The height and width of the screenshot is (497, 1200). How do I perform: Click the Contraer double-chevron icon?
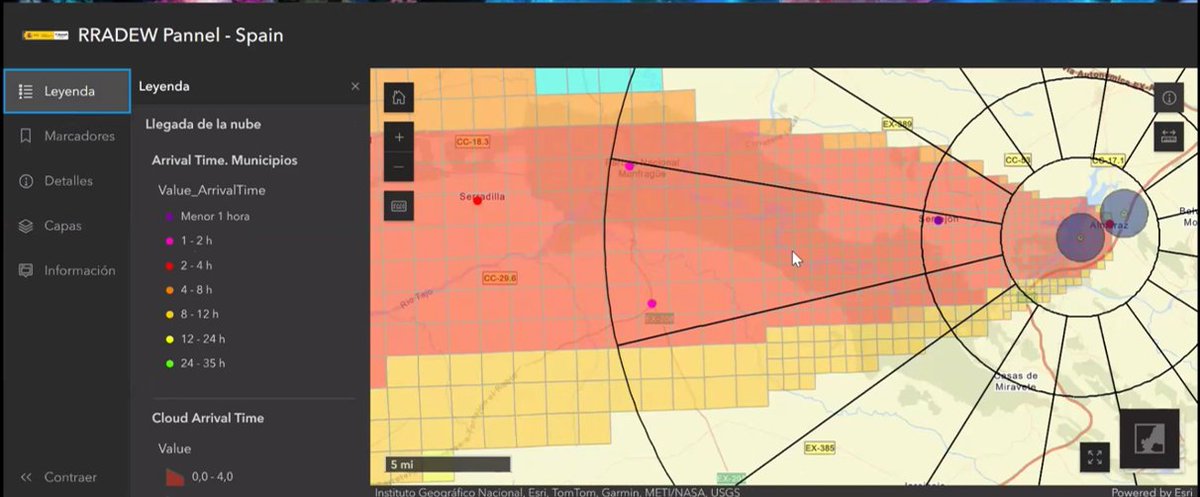point(26,477)
